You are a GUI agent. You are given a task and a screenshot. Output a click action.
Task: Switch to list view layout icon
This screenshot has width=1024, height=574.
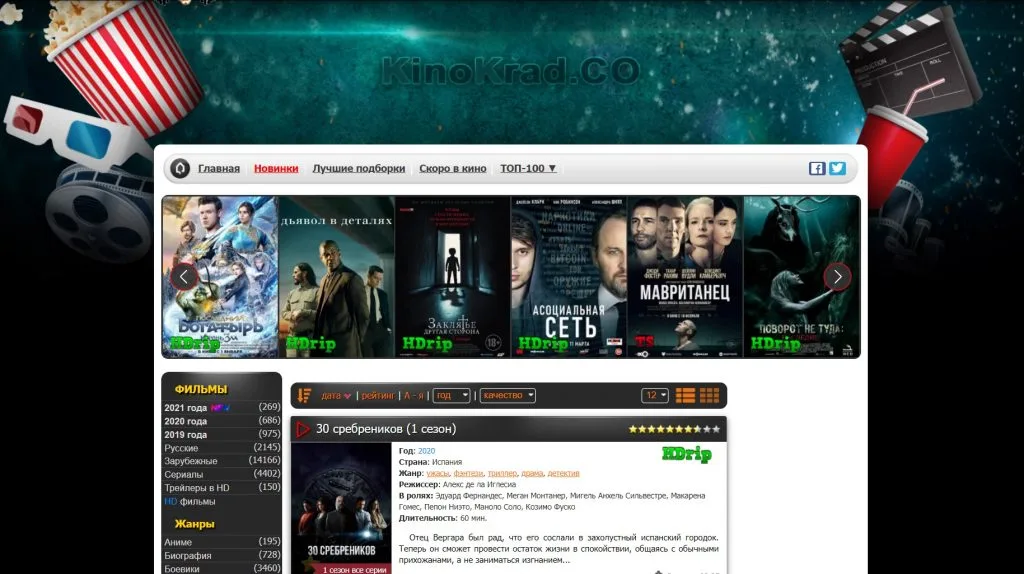click(685, 396)
